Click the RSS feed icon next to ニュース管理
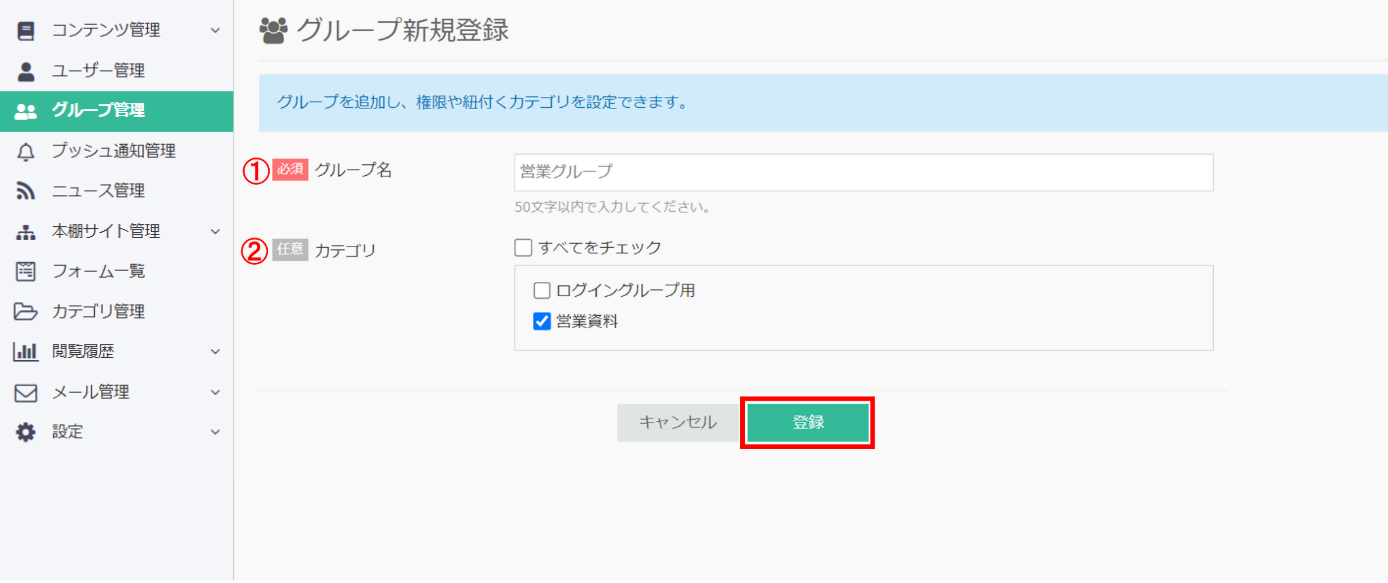The width and height of the screenshot is (1388, 583). click(25, 191)
